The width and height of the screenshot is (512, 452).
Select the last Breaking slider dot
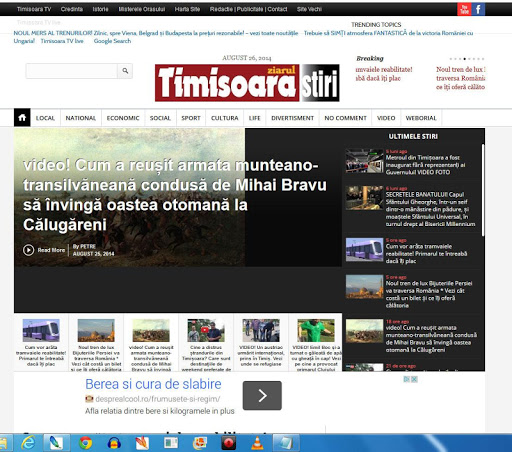coord(483,59)
